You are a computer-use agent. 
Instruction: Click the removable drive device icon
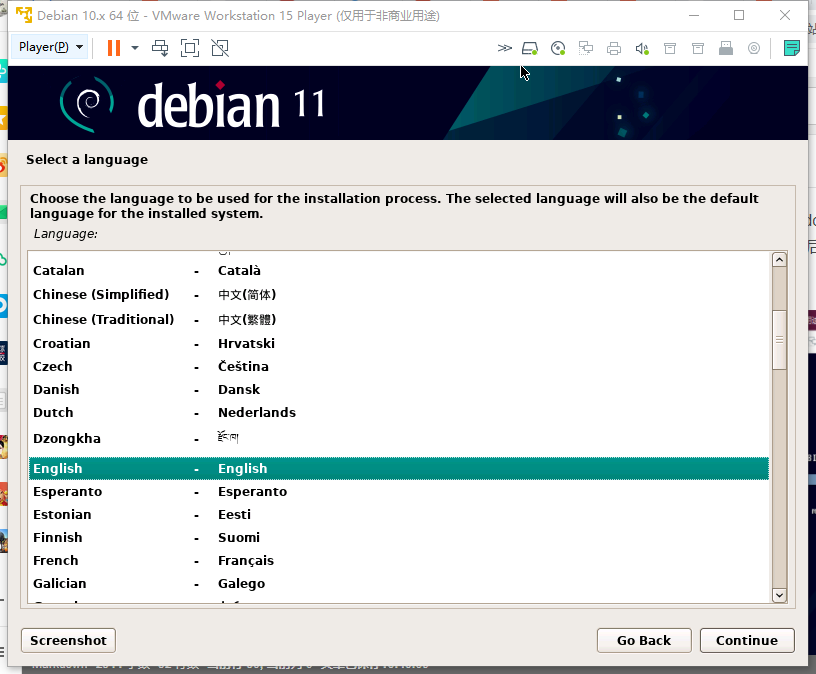[x=726, y=48]
